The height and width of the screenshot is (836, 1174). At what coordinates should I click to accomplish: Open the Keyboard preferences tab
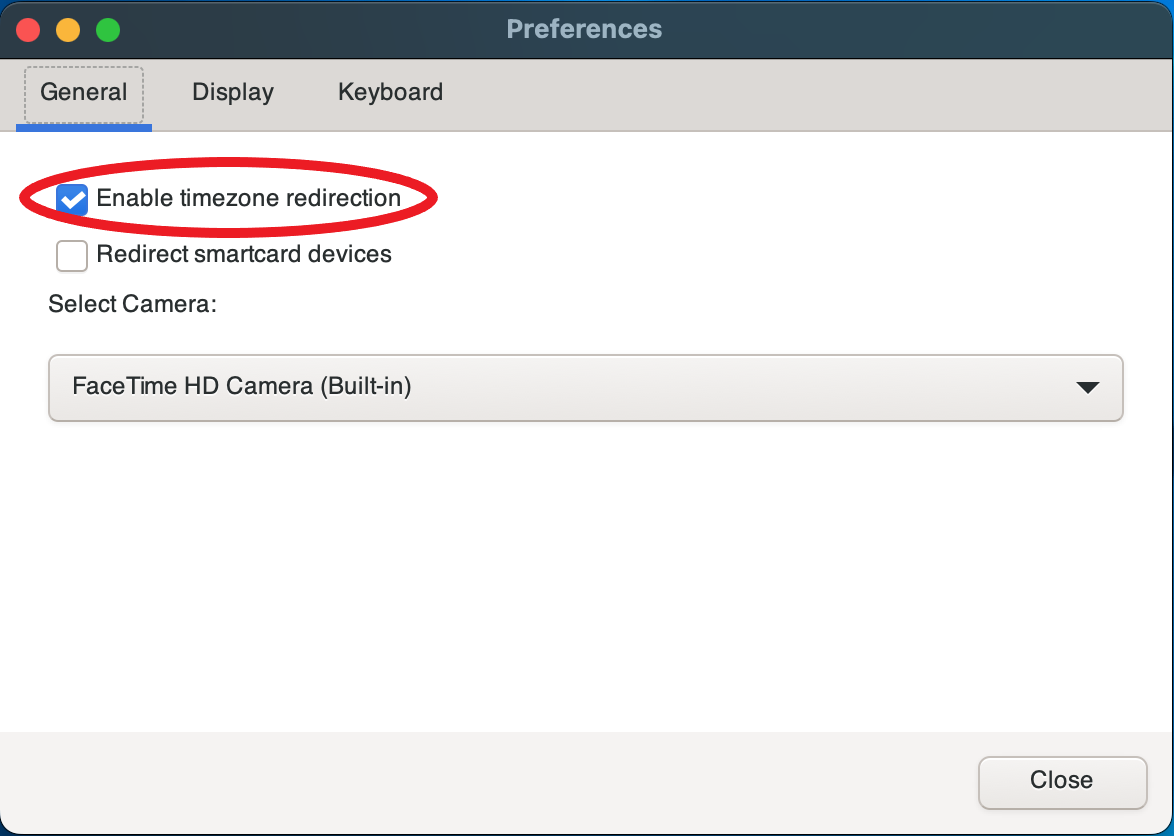click(389, 92)
